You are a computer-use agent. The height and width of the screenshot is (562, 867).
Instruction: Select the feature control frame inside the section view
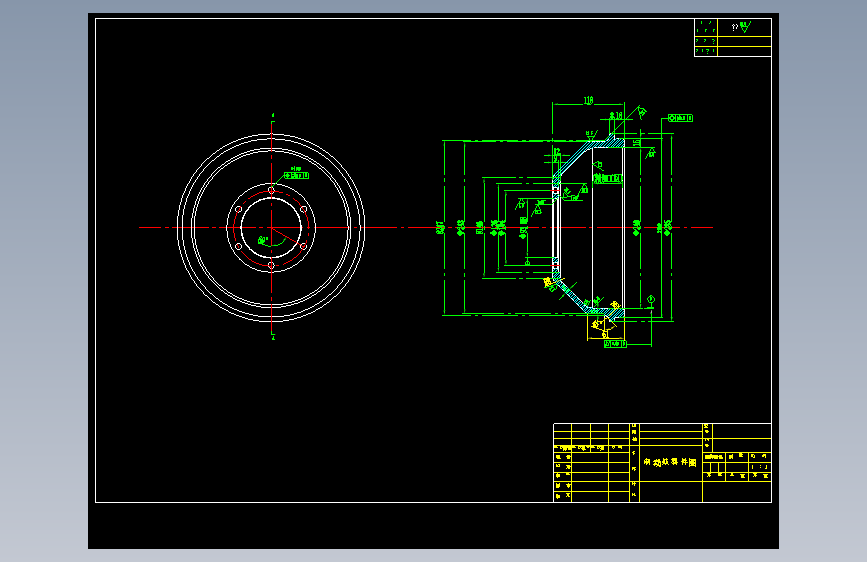click(x=608, y=178)
